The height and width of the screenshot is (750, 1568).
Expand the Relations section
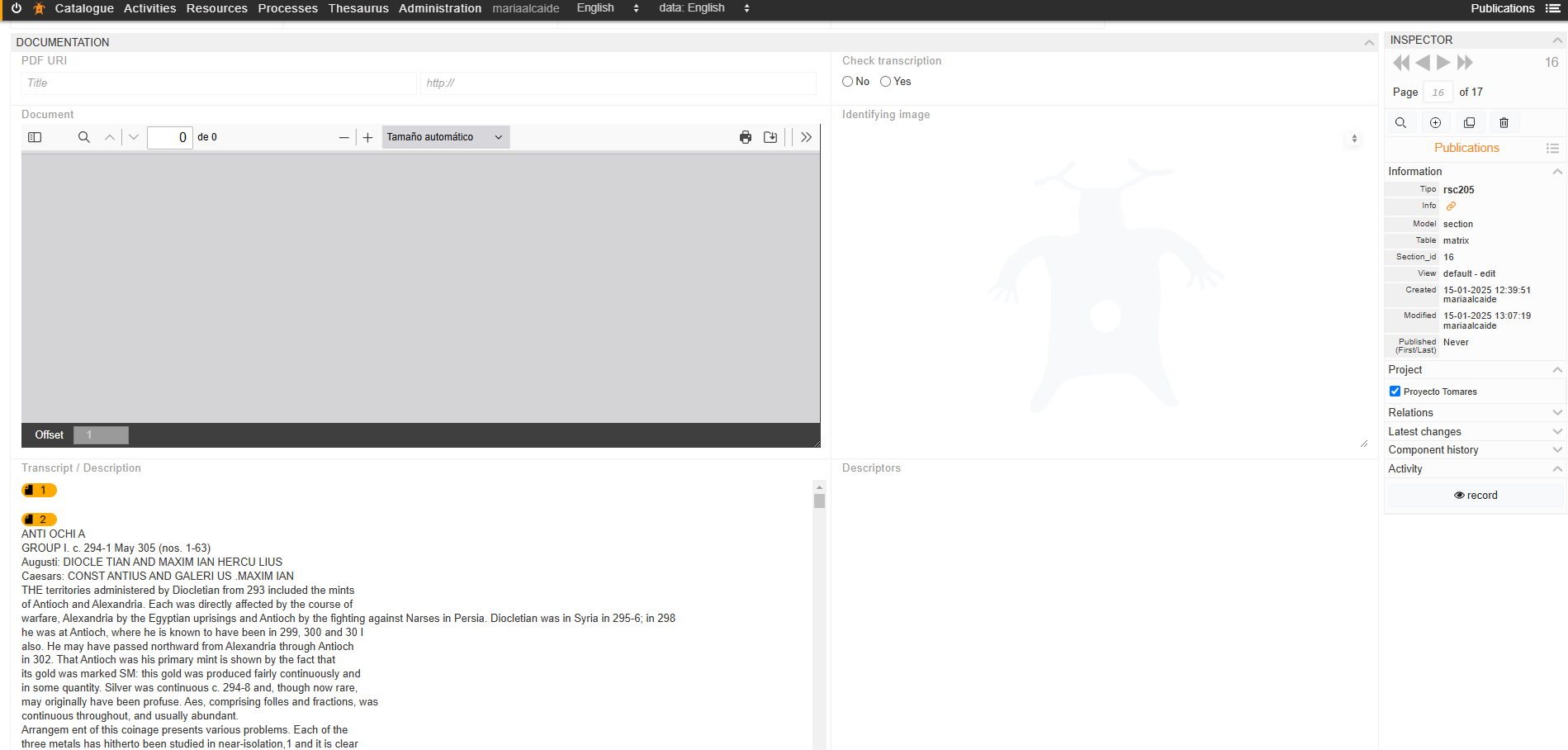pos(1557,413)
